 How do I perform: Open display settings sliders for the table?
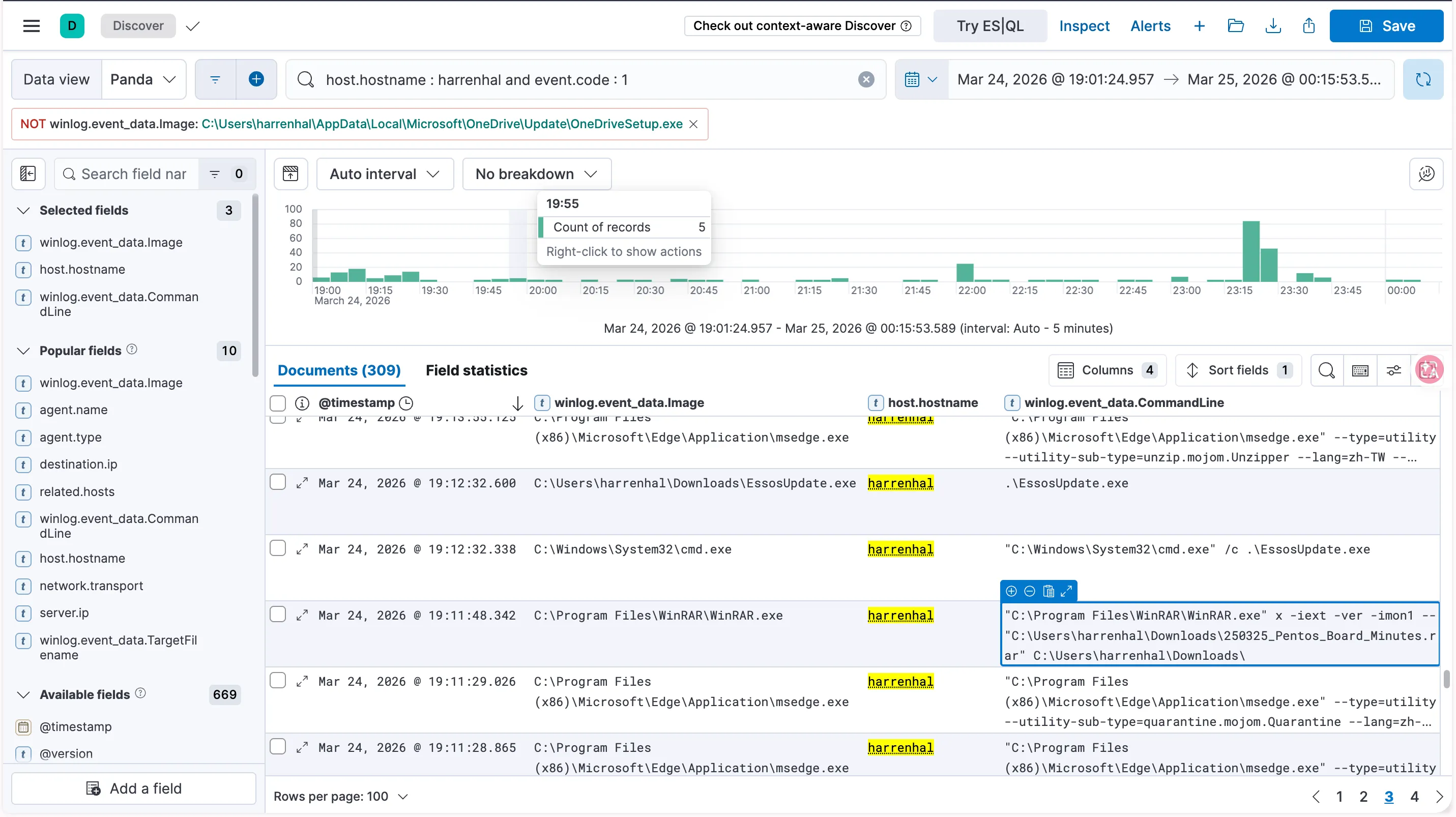coord(1393,371)
